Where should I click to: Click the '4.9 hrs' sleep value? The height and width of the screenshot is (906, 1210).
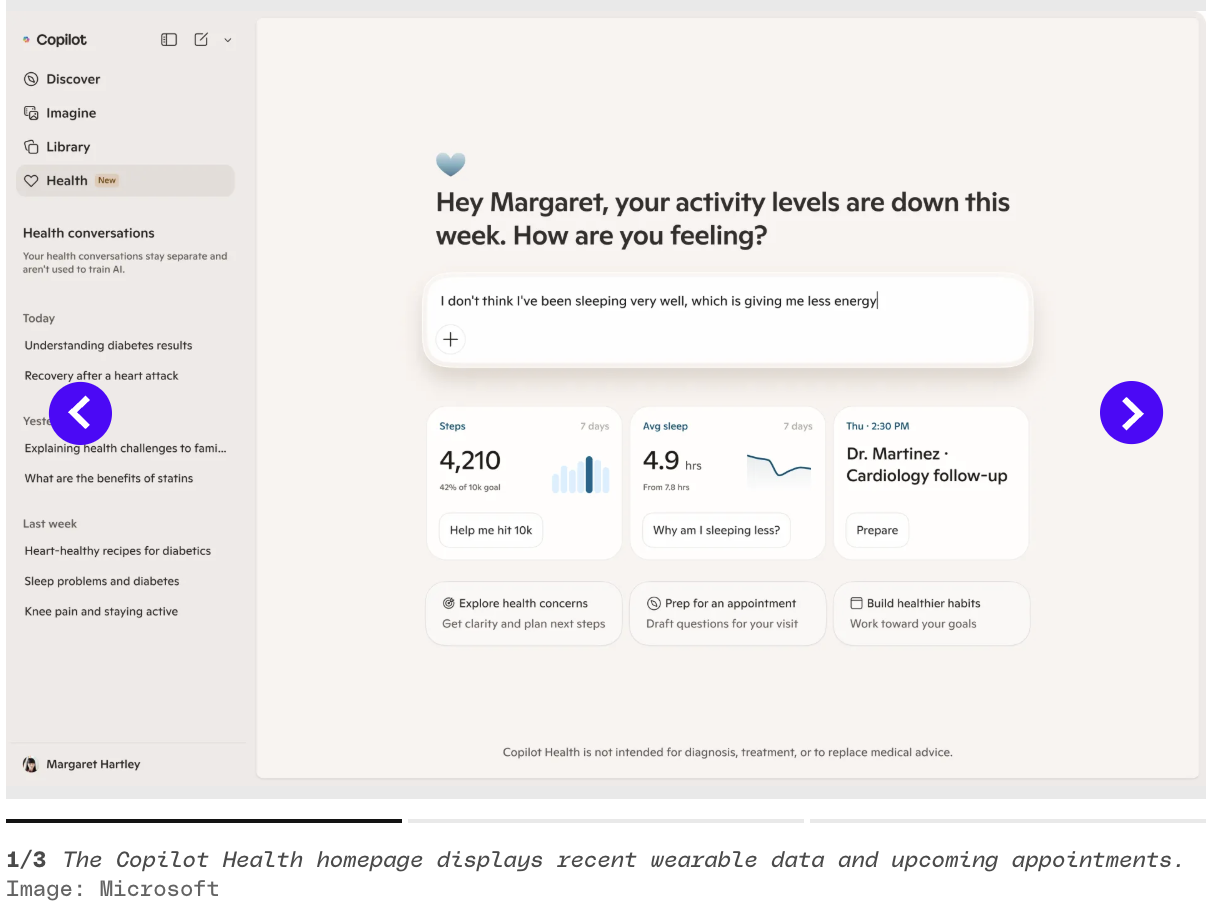pyautogui.click(x=672, y=461)
